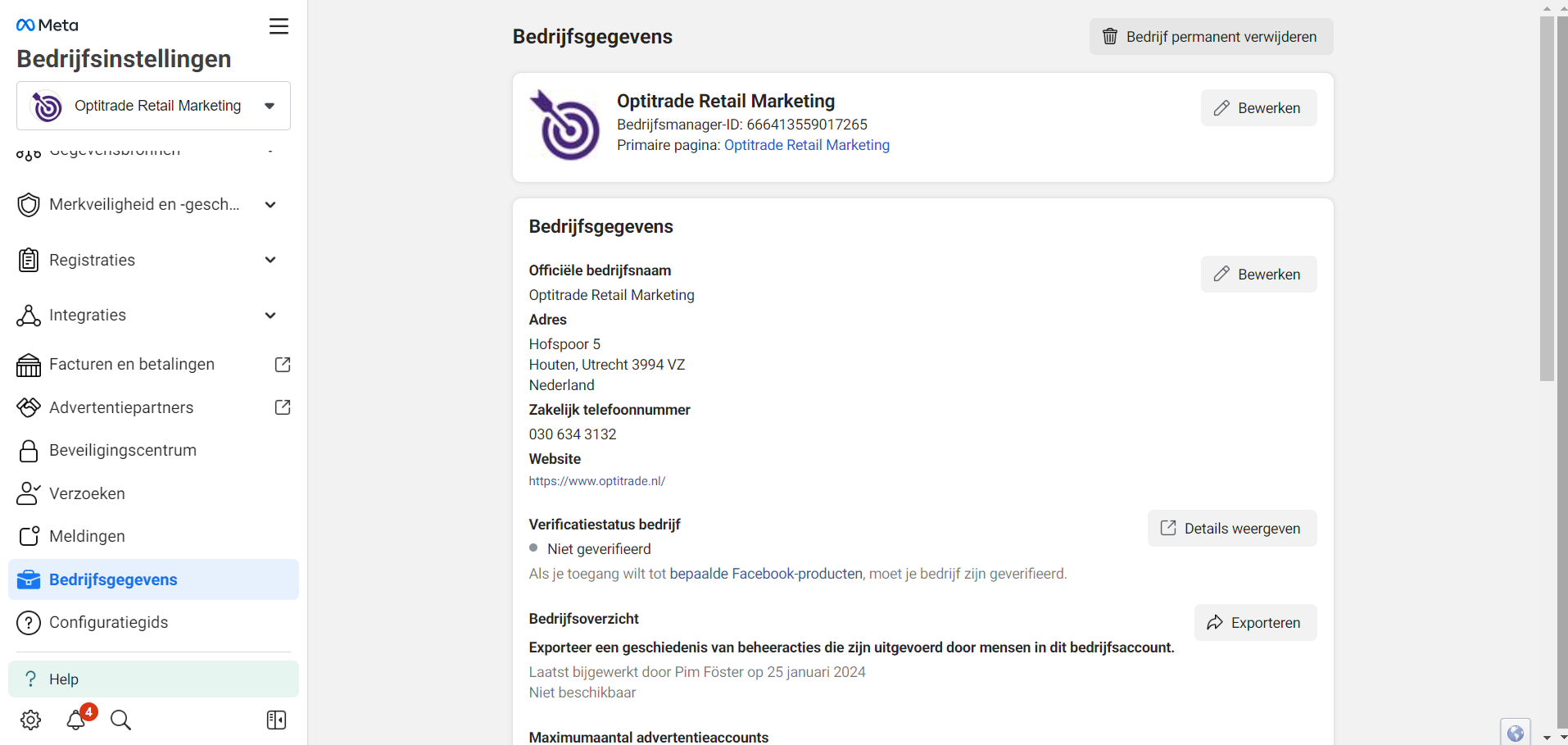1568x745 pixels.
Task: Click 'Houten, Utrecht 3994 VZ' address line
Action: tap(607, 365)
